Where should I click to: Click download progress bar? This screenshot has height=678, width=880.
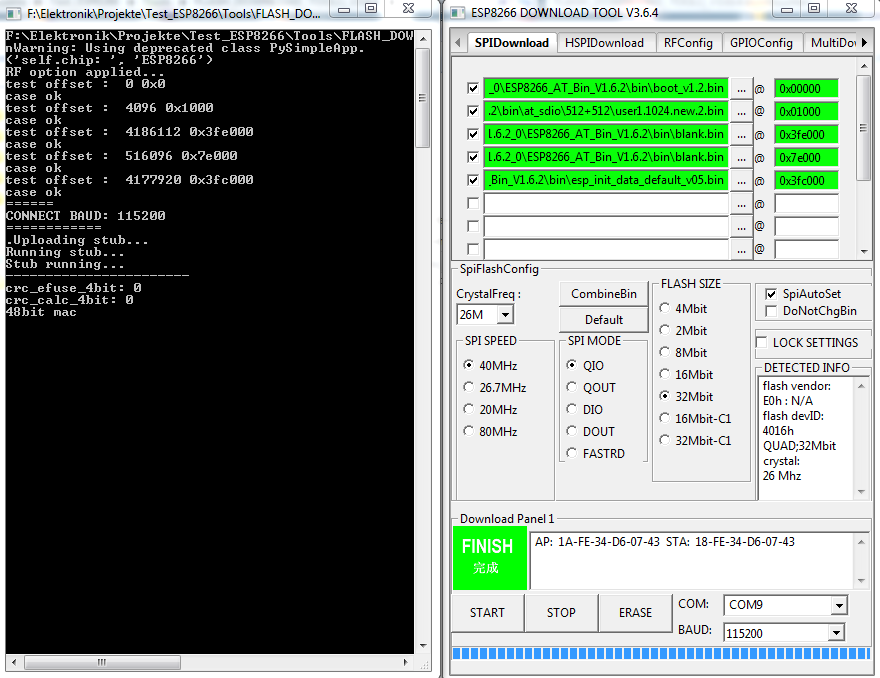tap(661, 653)
